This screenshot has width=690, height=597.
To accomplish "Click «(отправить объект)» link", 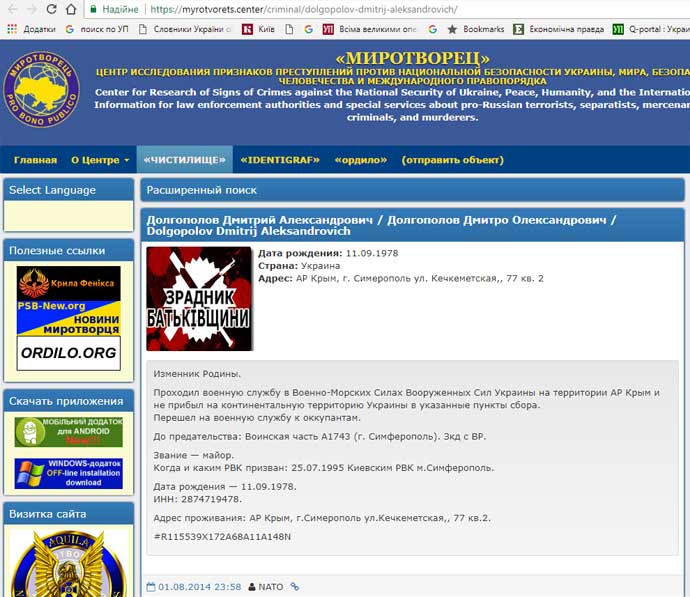I will pos(453,160).
